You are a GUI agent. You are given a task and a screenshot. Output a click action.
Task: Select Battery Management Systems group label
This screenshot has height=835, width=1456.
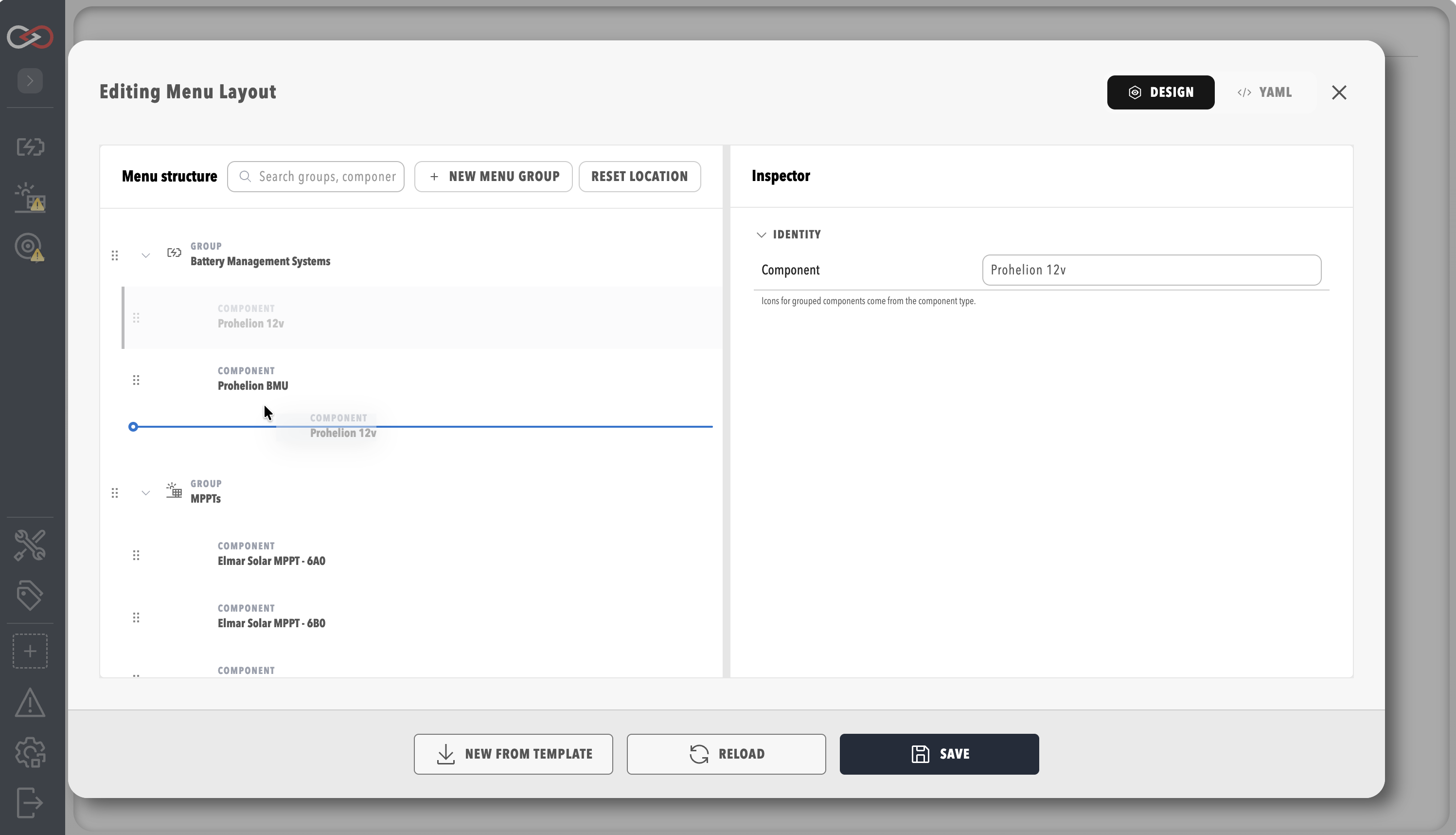[x=260, y=261]
